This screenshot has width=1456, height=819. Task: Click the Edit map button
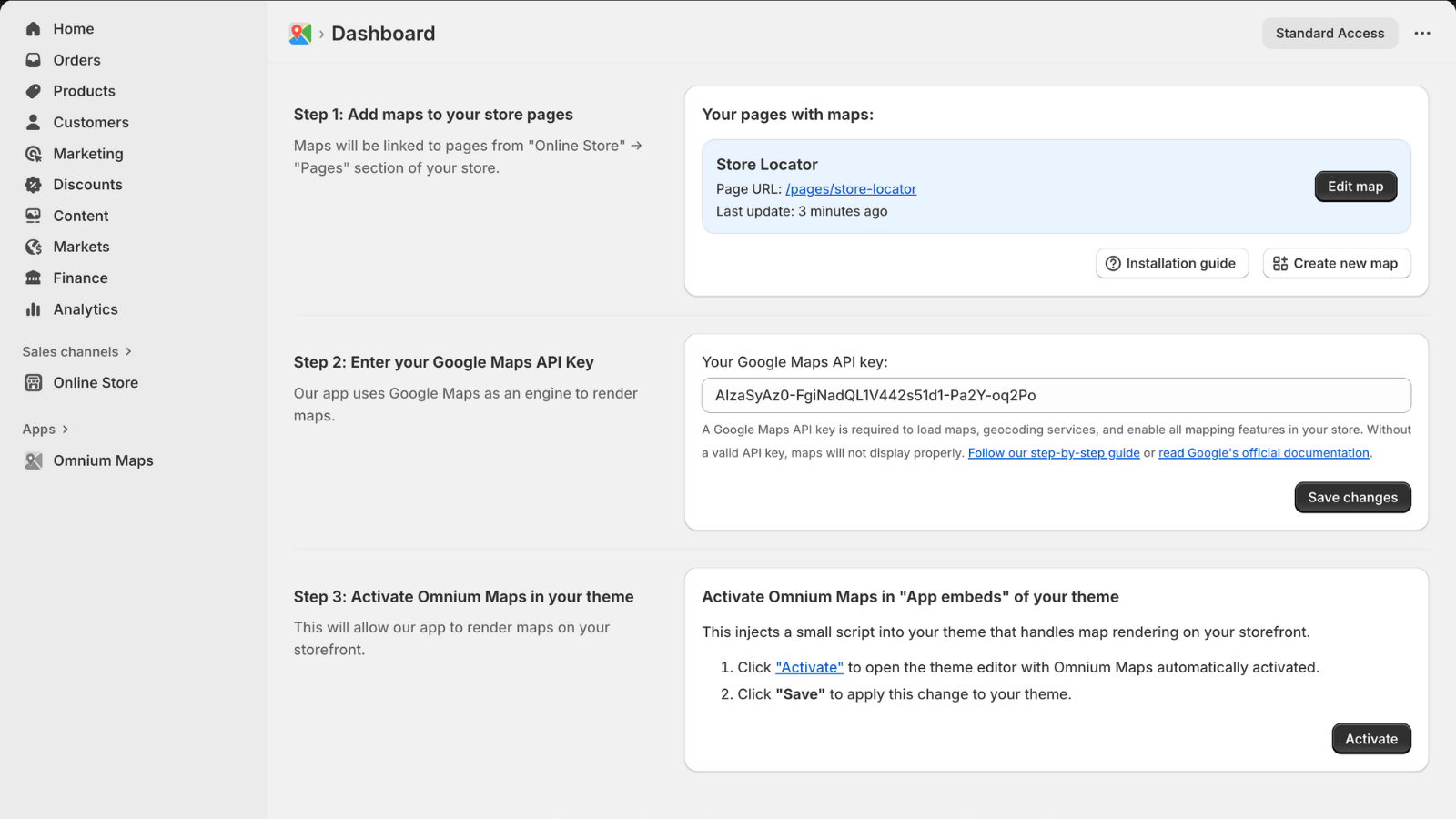[x=1355, y=187]
